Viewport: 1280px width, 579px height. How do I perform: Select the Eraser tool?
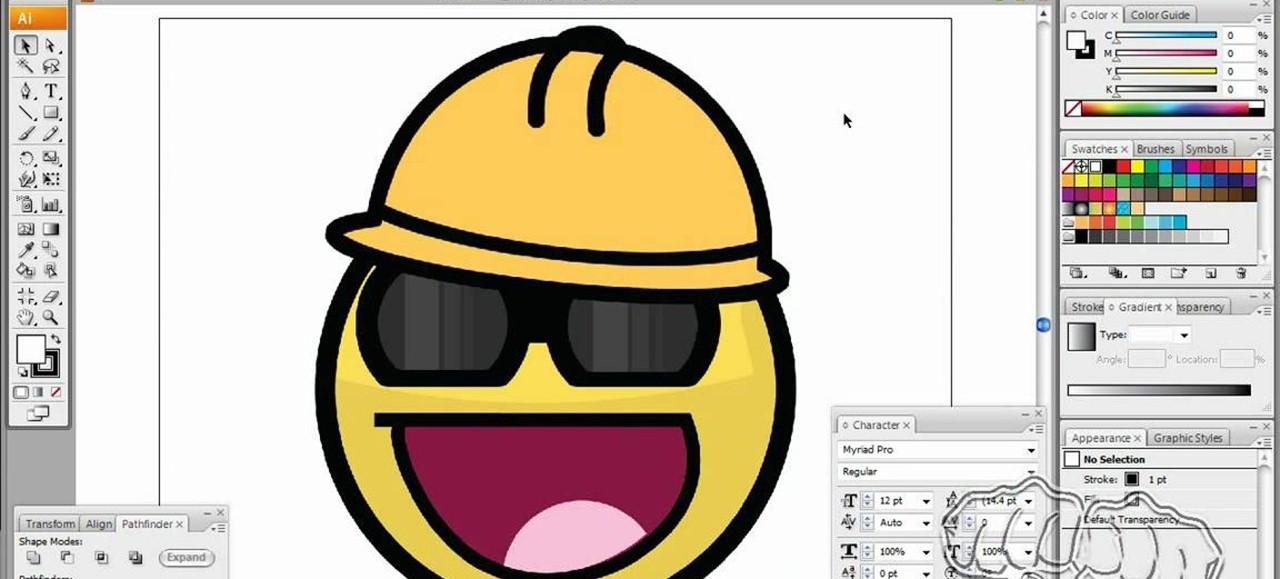(x=51, y=296)
